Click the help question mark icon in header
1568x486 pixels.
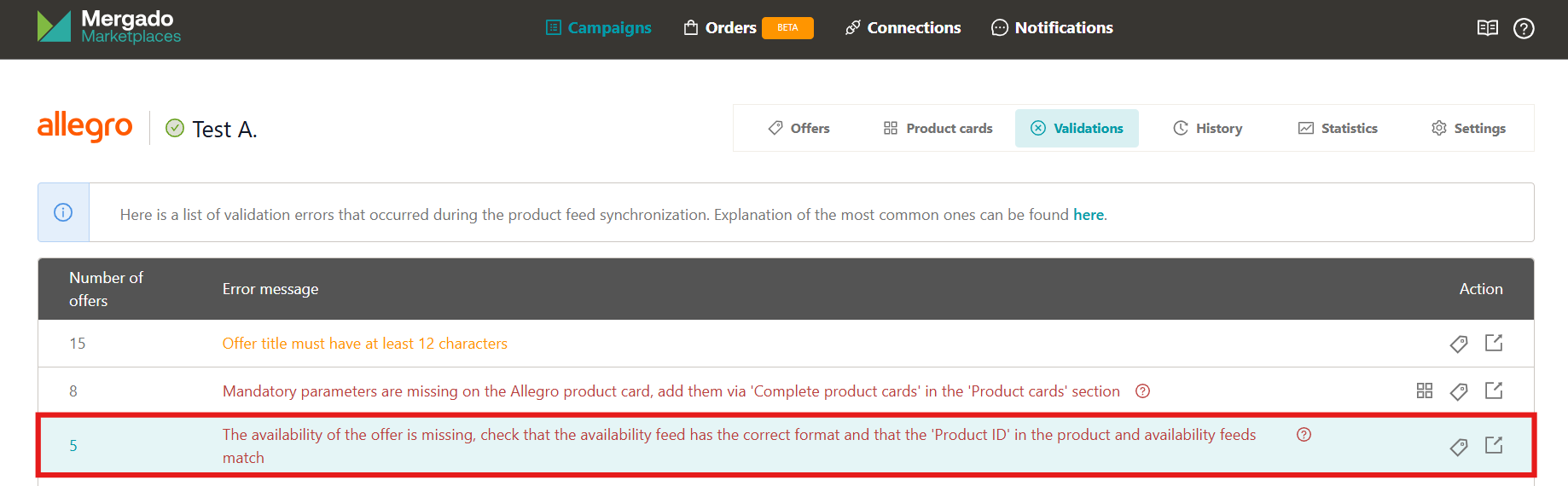pyautogui.click(x=1524, y=28)
